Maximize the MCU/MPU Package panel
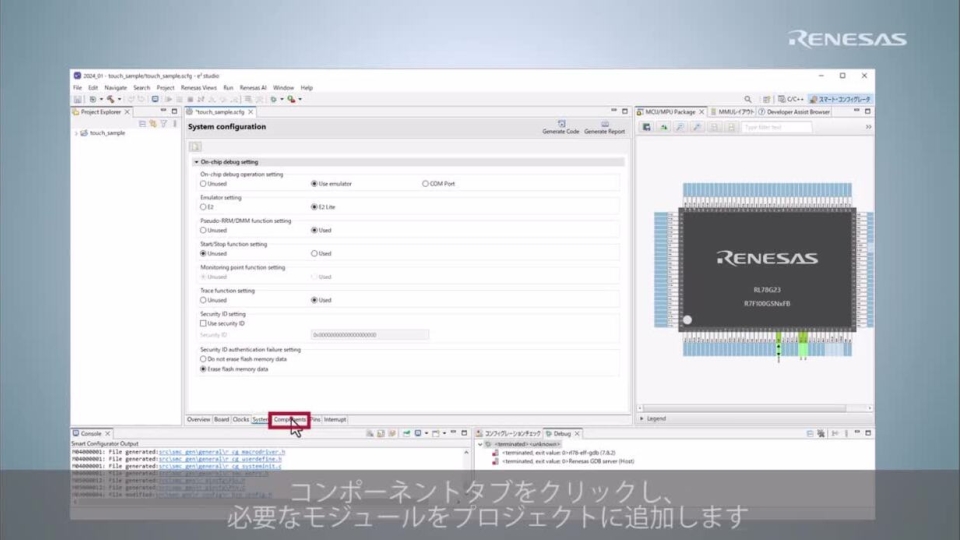The image size is (960, 540). (868, 111)
